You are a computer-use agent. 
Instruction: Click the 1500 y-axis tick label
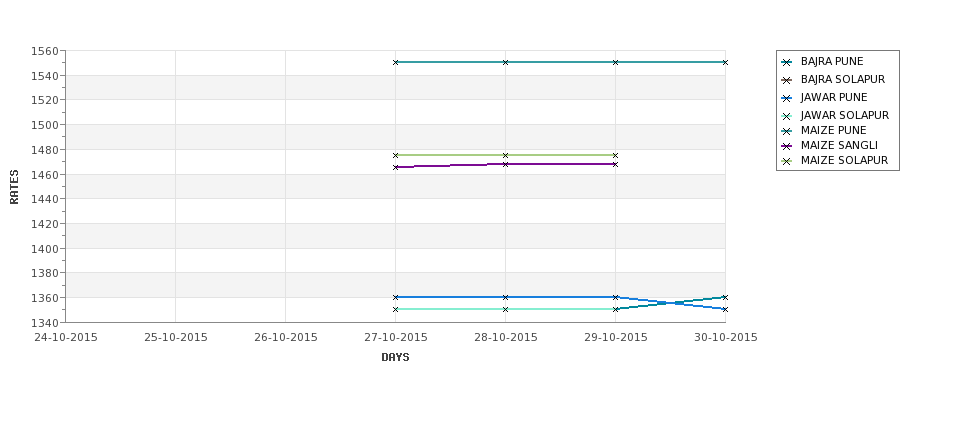pyautogui.click(x=44, y=125)
